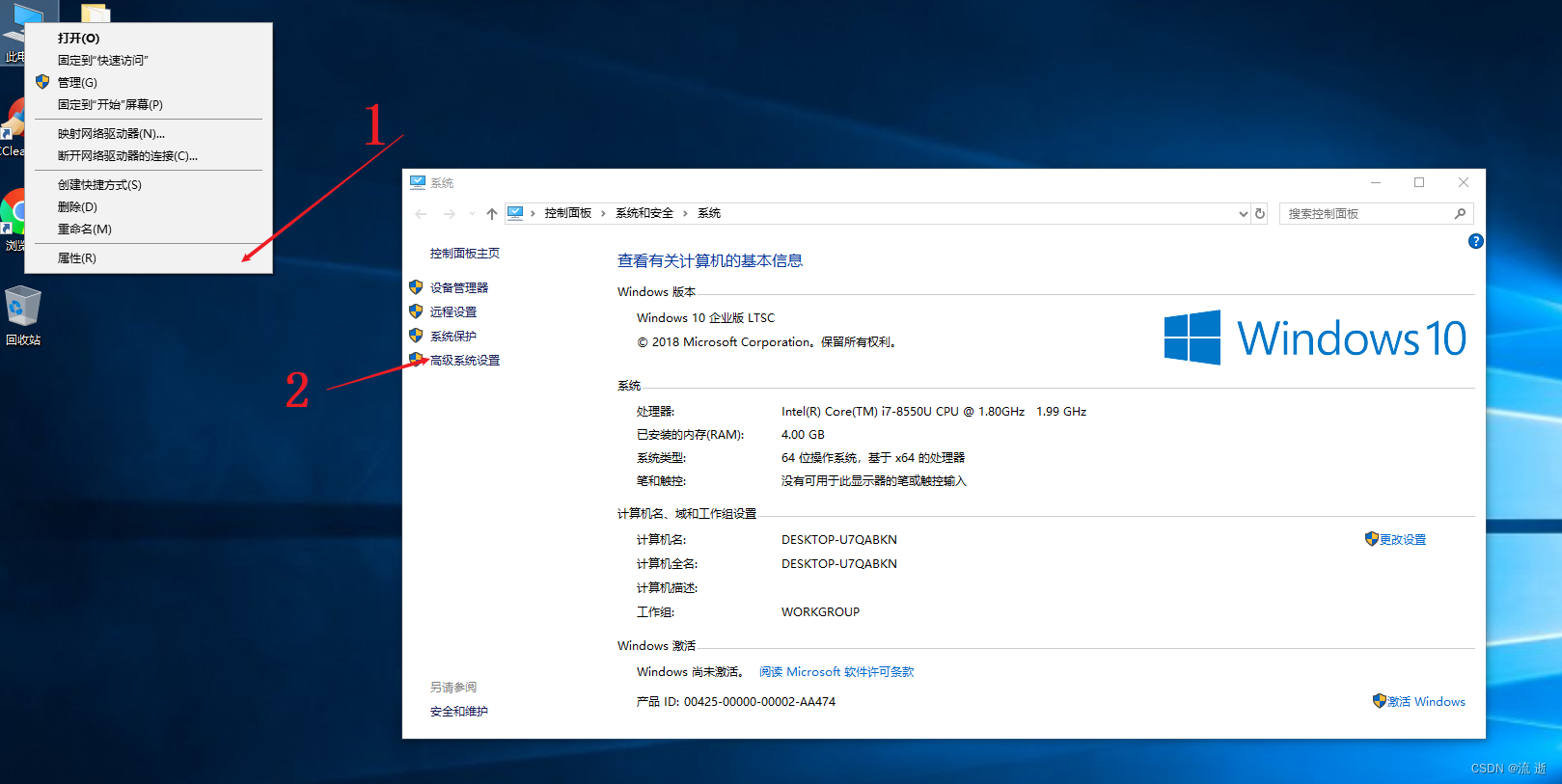Choose 固定到"快速访问" menu entry
The width and height of the screenshot is (1562, 784).
click(x=149, y=61)
